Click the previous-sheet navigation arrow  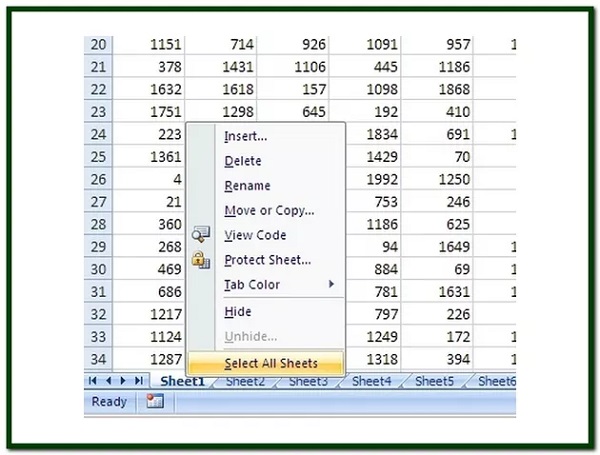[109, 381]
